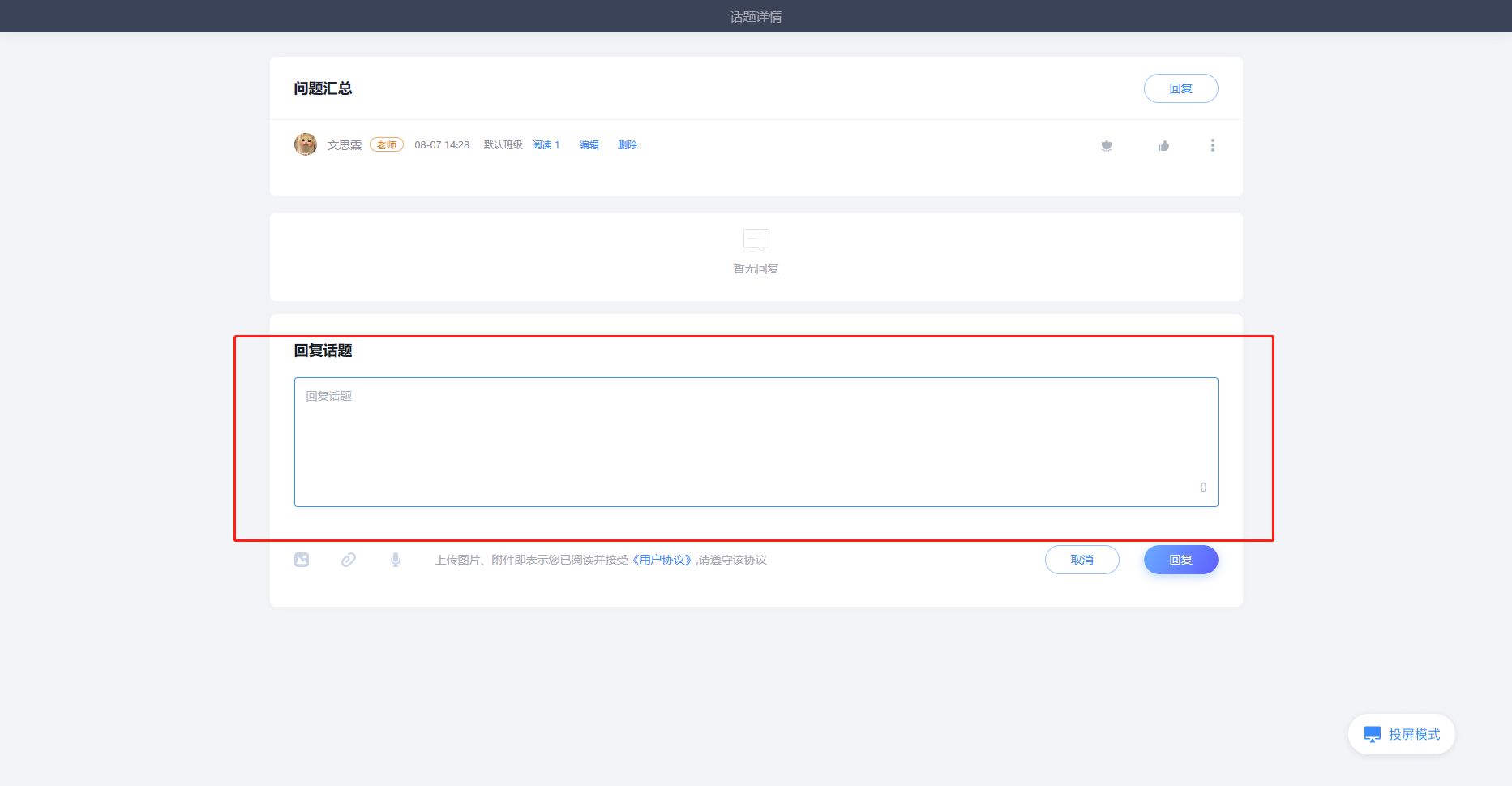Click the 编辑 edit link
This screenshot has width=1512, height=786.
tap(589, 145)
